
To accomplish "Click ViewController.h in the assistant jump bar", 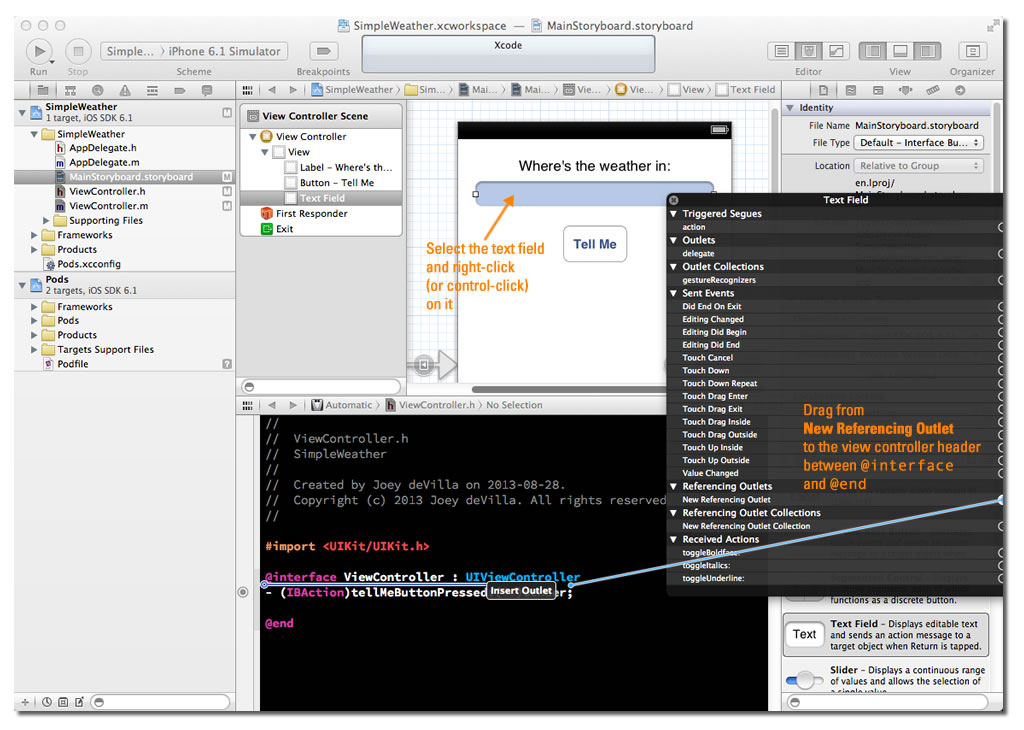I will pos(430,405).
